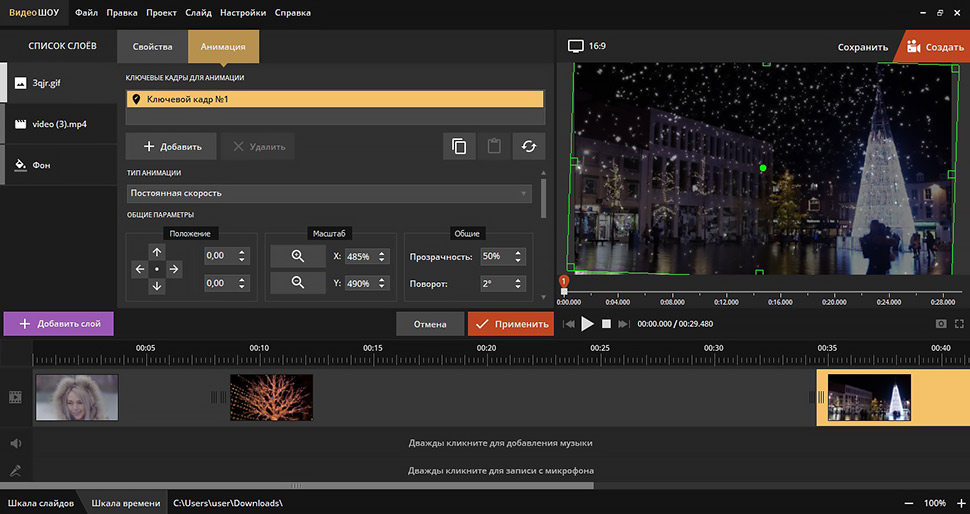Open the animation type dropdown
970x514 pixels.
coord(328,193)
